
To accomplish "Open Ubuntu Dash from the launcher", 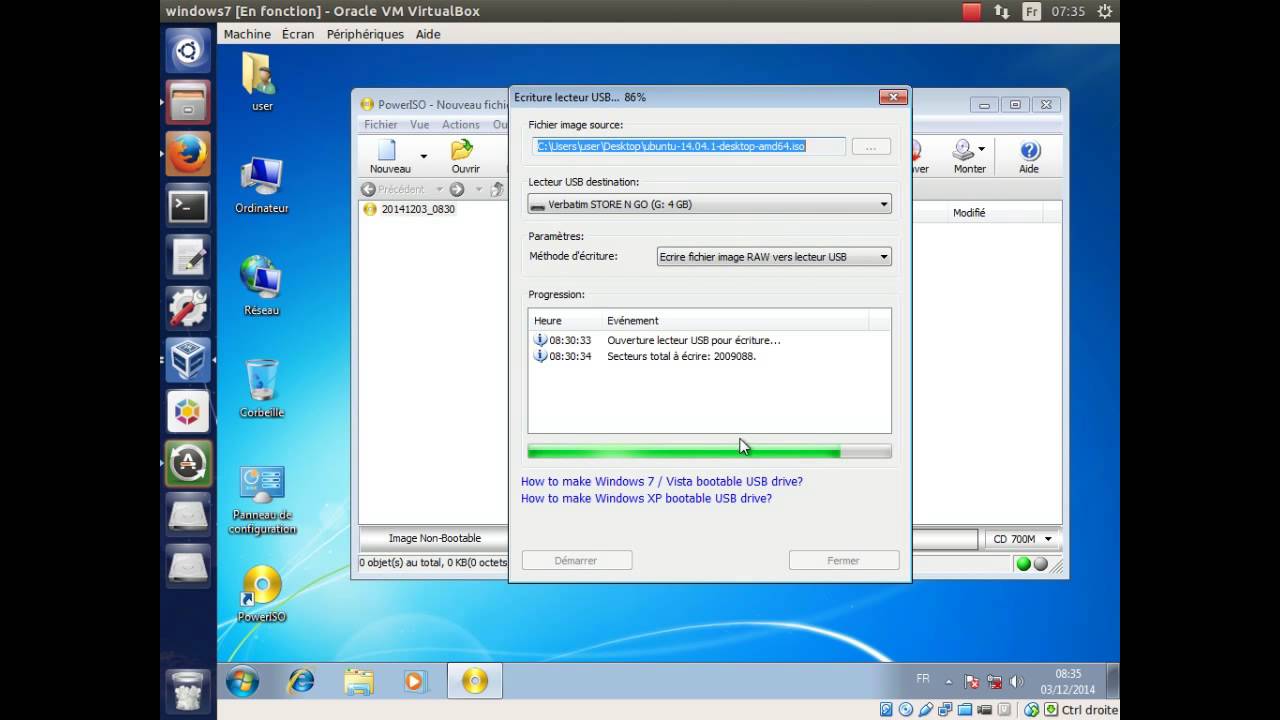I will point(188,50).
